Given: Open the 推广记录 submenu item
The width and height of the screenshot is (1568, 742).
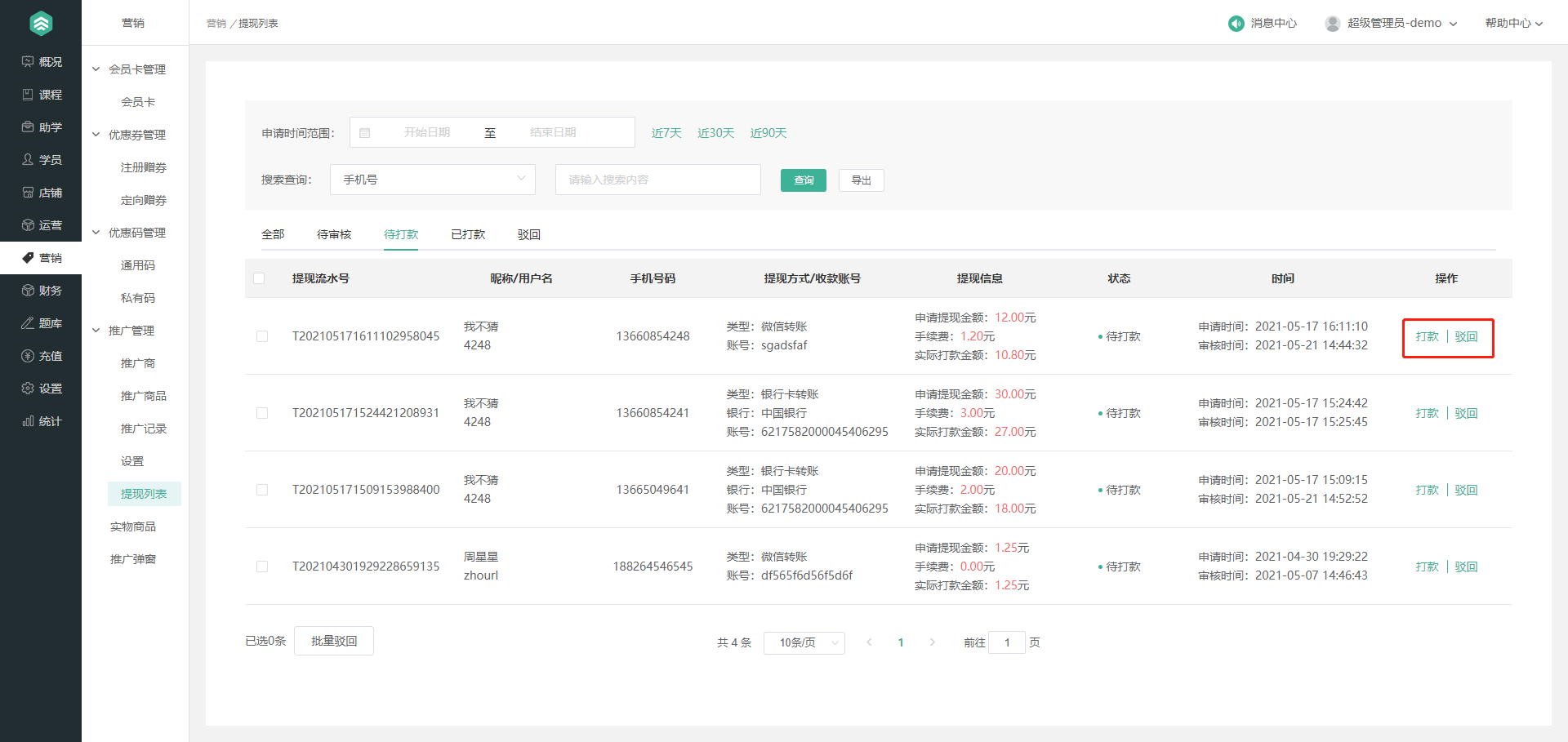Looking at the screenshot, I should coord(144,429).
